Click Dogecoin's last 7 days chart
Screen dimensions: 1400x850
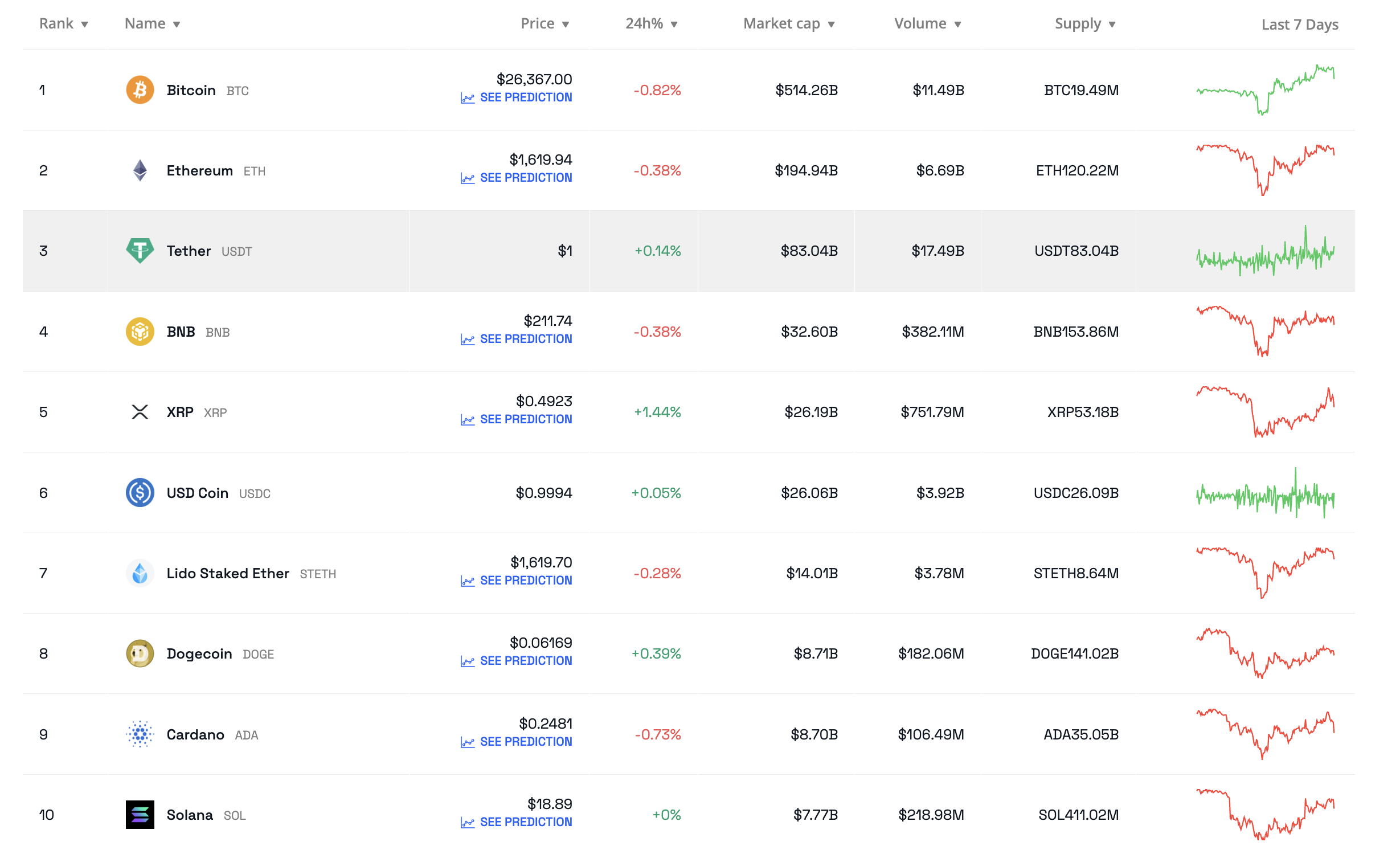click(1265, 653)
